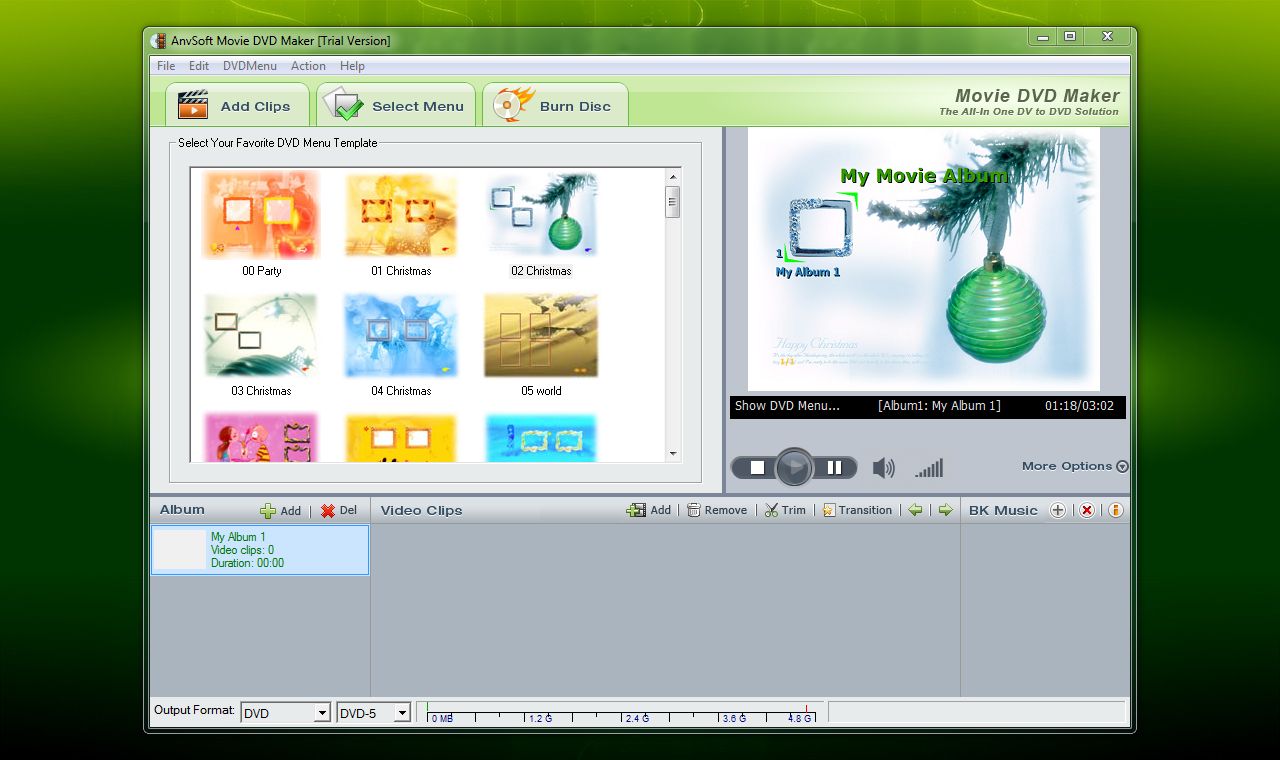
Task: Click the template list scroll-down arrow
Action: coord(673,454)
